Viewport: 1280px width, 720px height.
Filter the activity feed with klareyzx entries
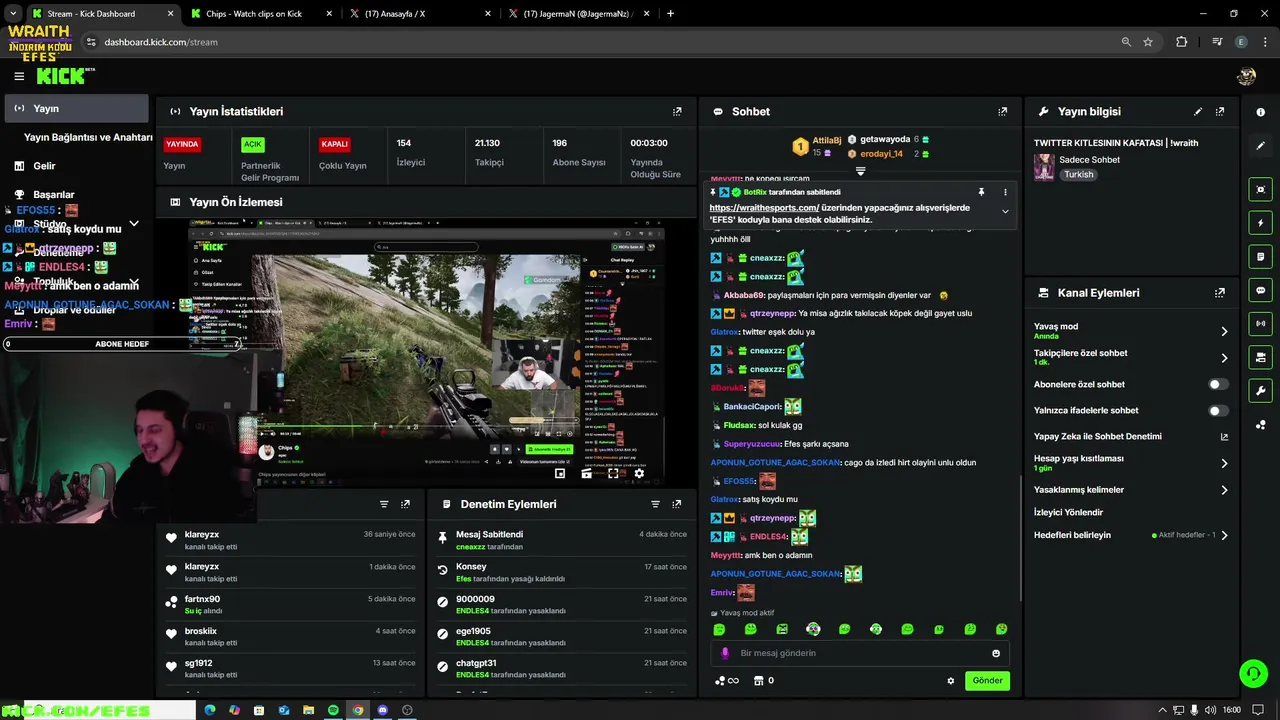coord(384,504)
